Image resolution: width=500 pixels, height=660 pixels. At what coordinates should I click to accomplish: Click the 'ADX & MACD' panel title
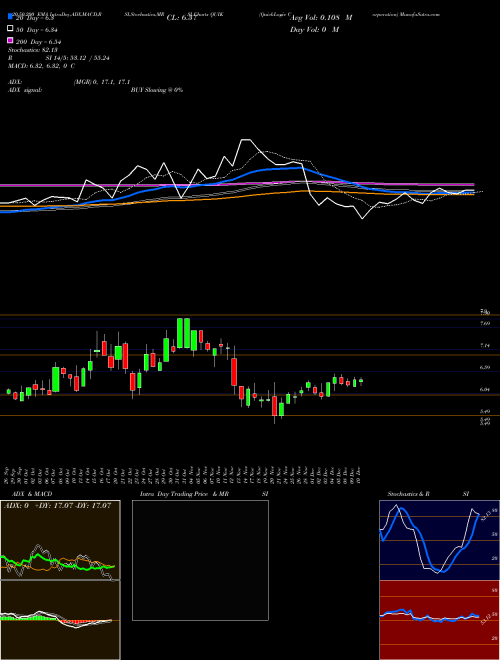(x=32, y=494)
